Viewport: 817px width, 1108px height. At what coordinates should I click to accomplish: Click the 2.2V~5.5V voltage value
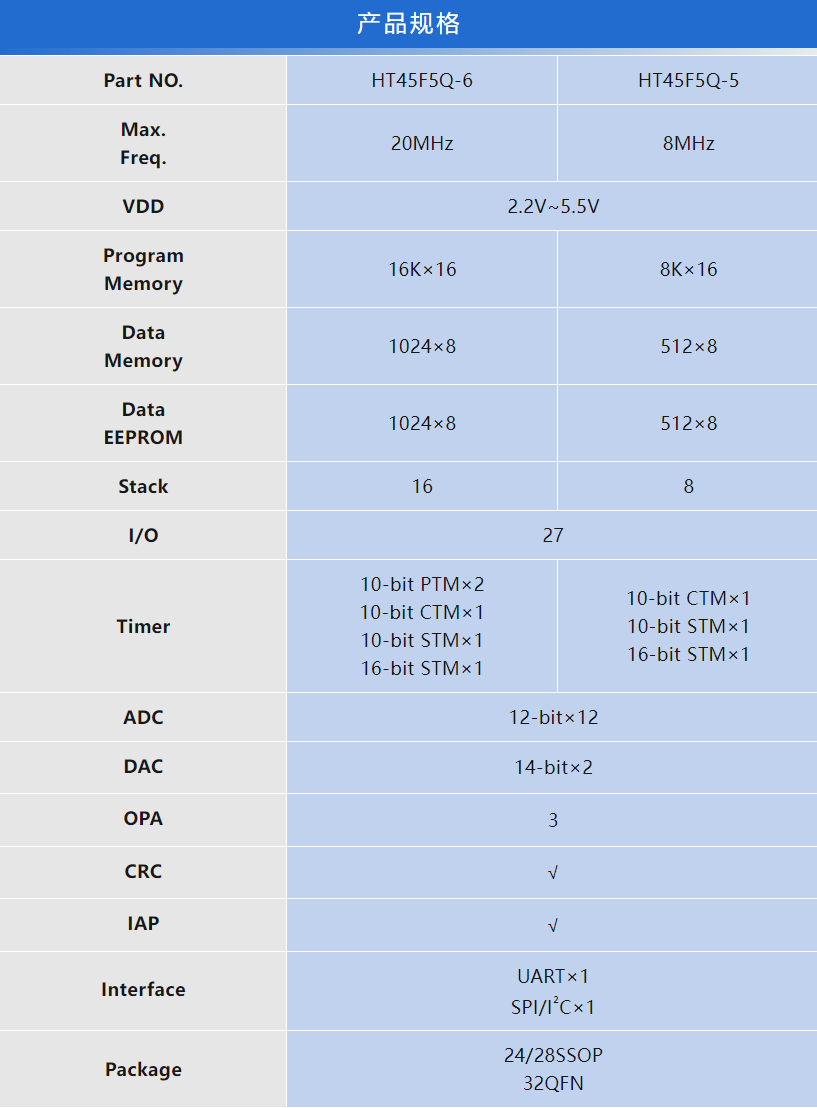pos(553,207)
